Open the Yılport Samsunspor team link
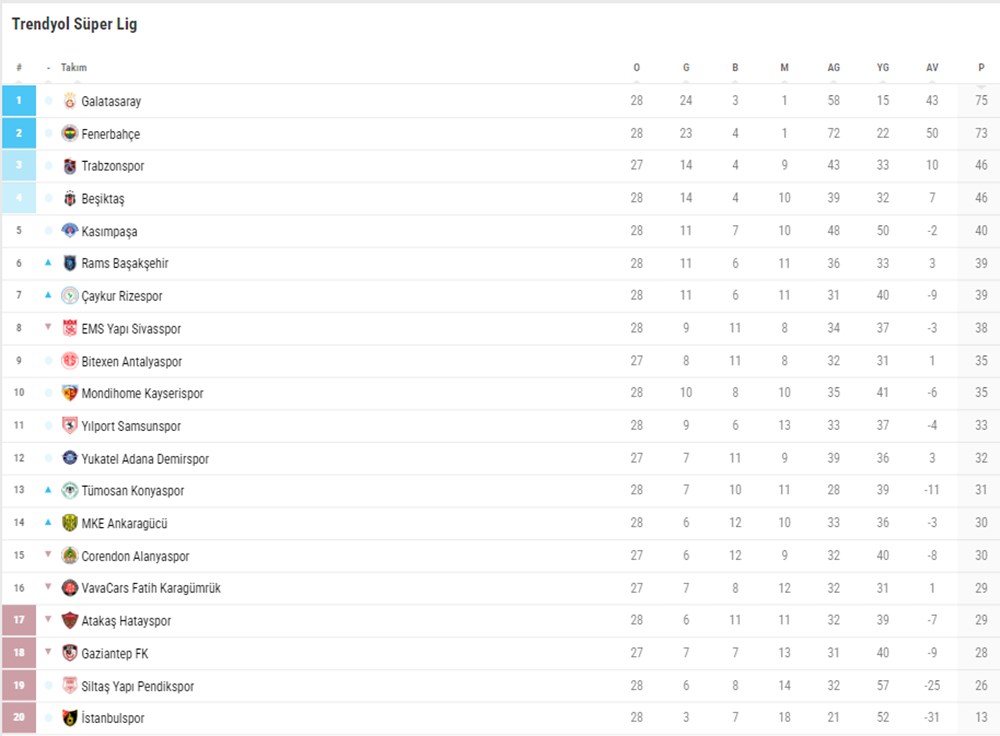1000x736 pixels. [x=131, y=426]
